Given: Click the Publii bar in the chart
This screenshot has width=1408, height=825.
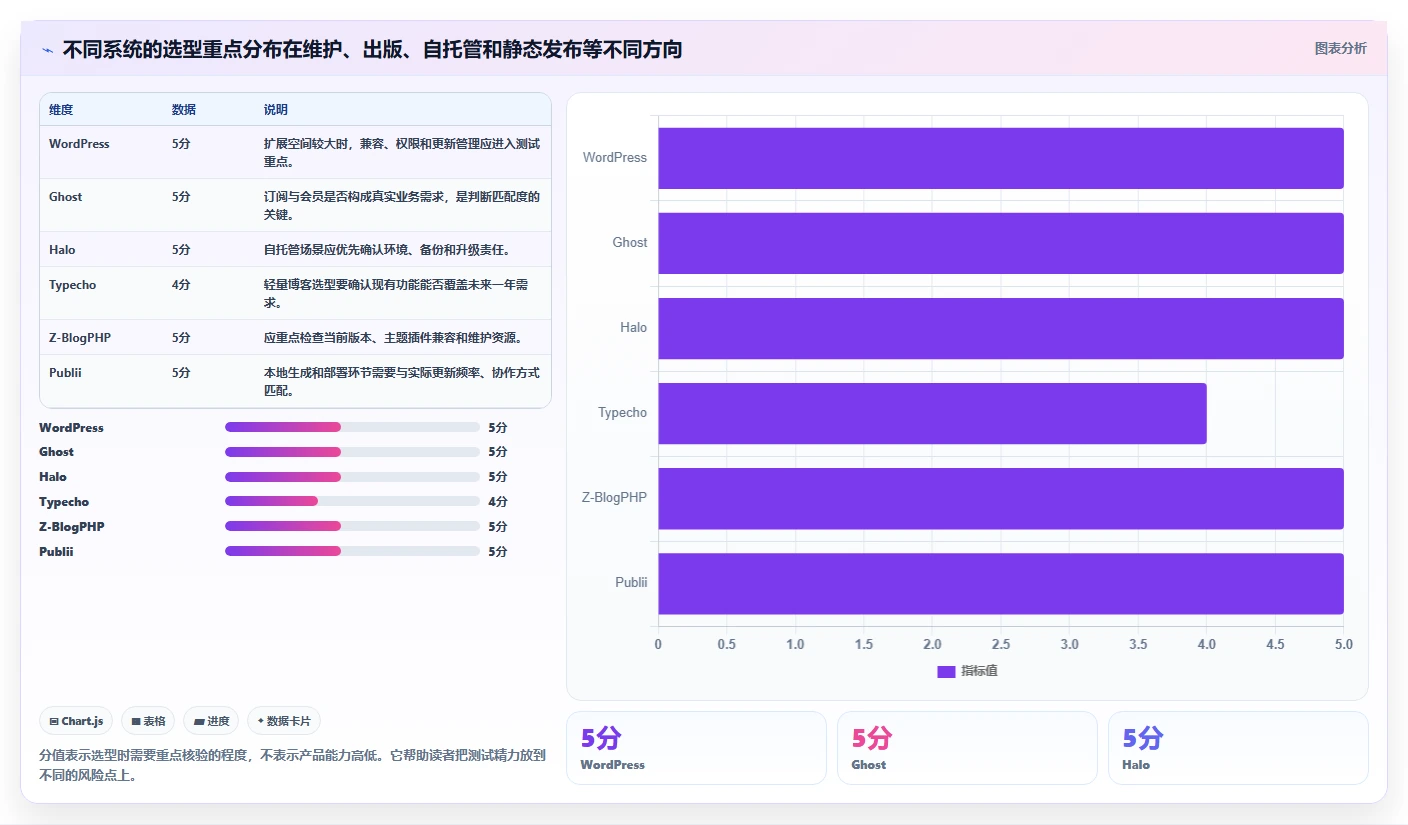Looking at the screenshot, I should pyautogui.click(x=1001, y=583).
